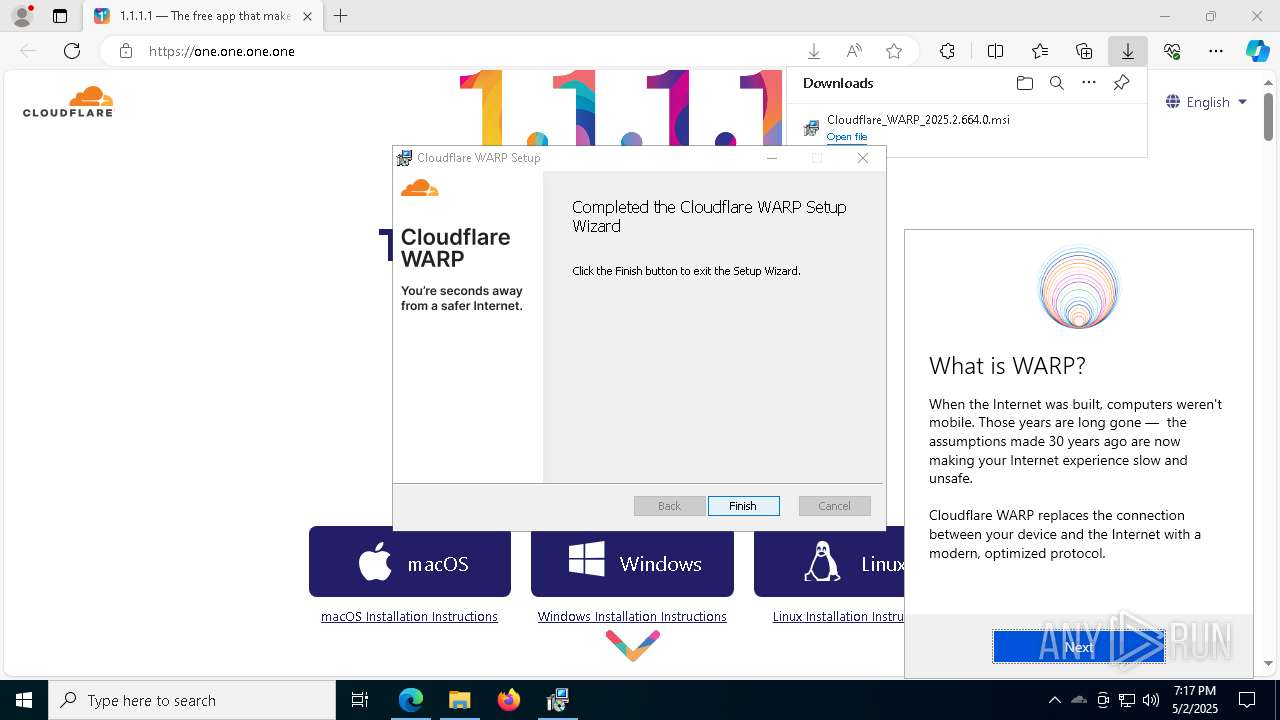Open downloads folder icon in Downloads panel
Screen dimensions: 1280x720
click(x=1024, y=83)
